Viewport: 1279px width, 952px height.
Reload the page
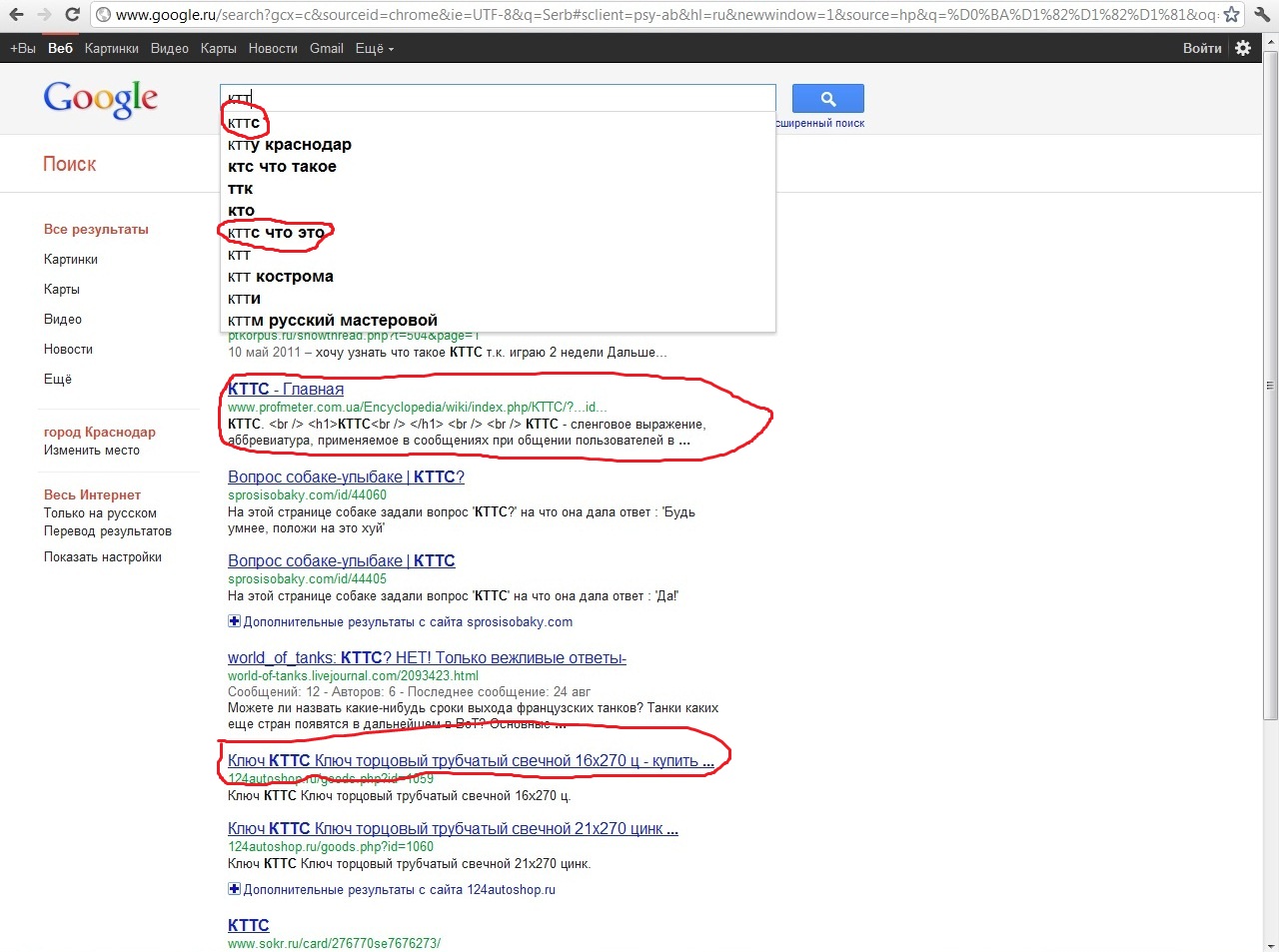(72, 14)
